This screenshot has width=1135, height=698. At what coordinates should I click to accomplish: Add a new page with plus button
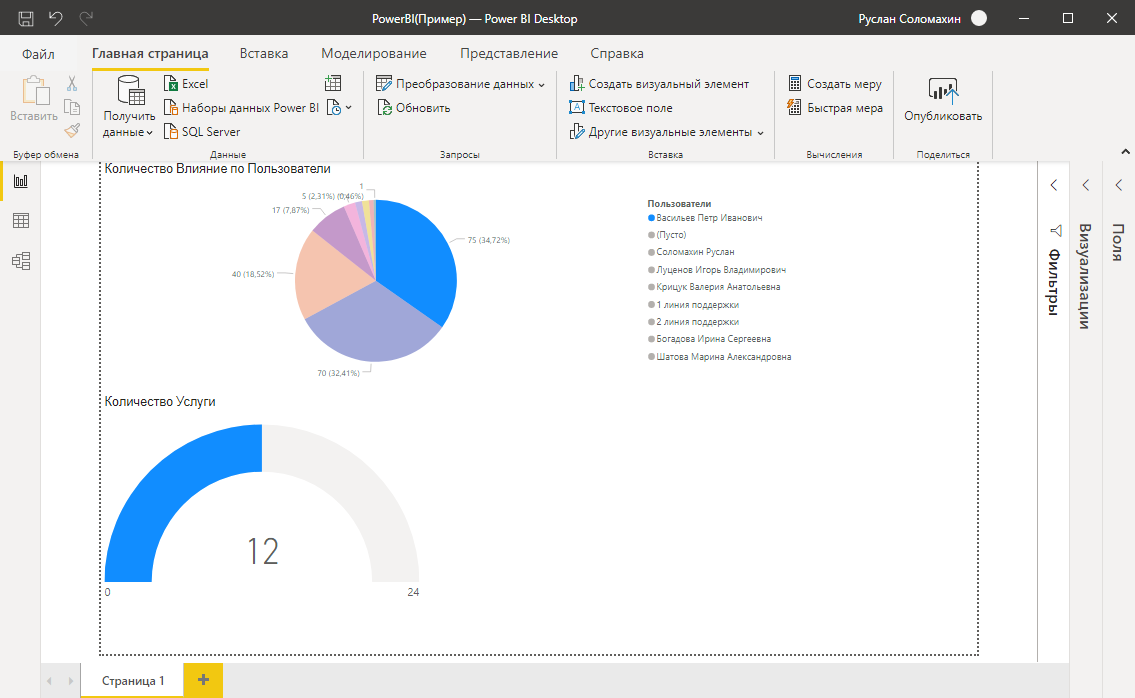coord(203,680)
